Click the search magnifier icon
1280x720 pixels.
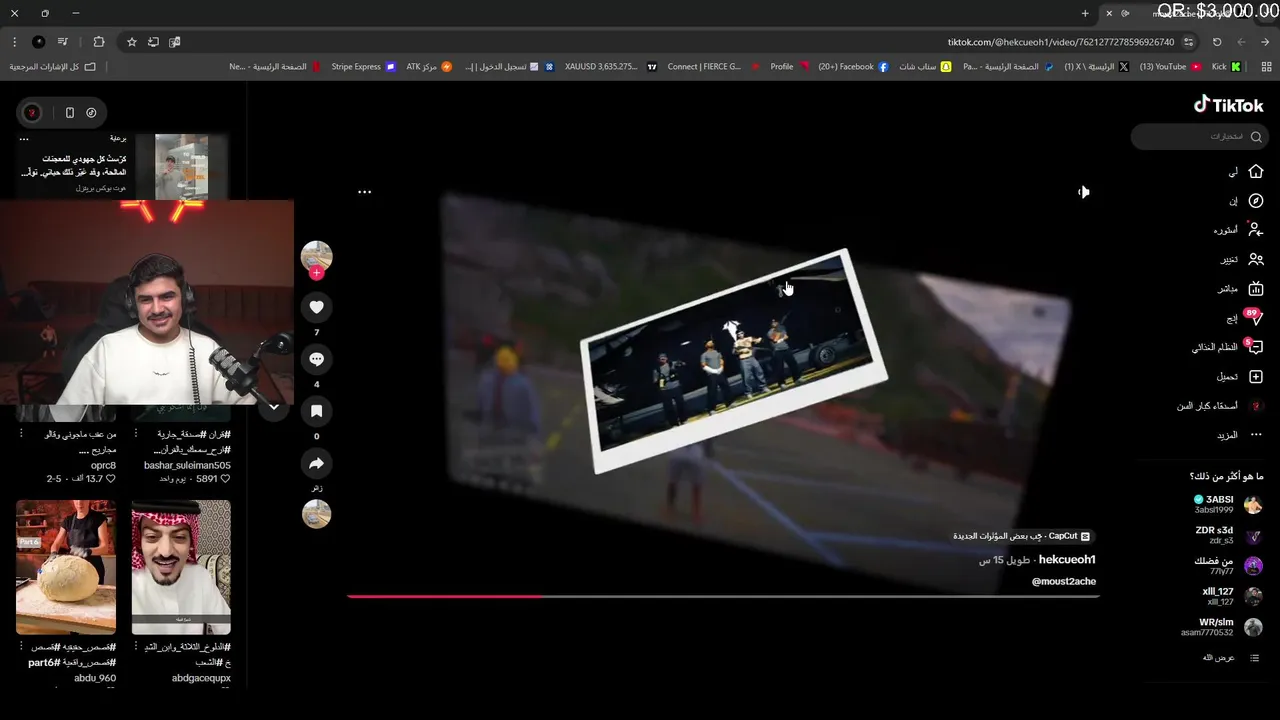(1256, 137)
